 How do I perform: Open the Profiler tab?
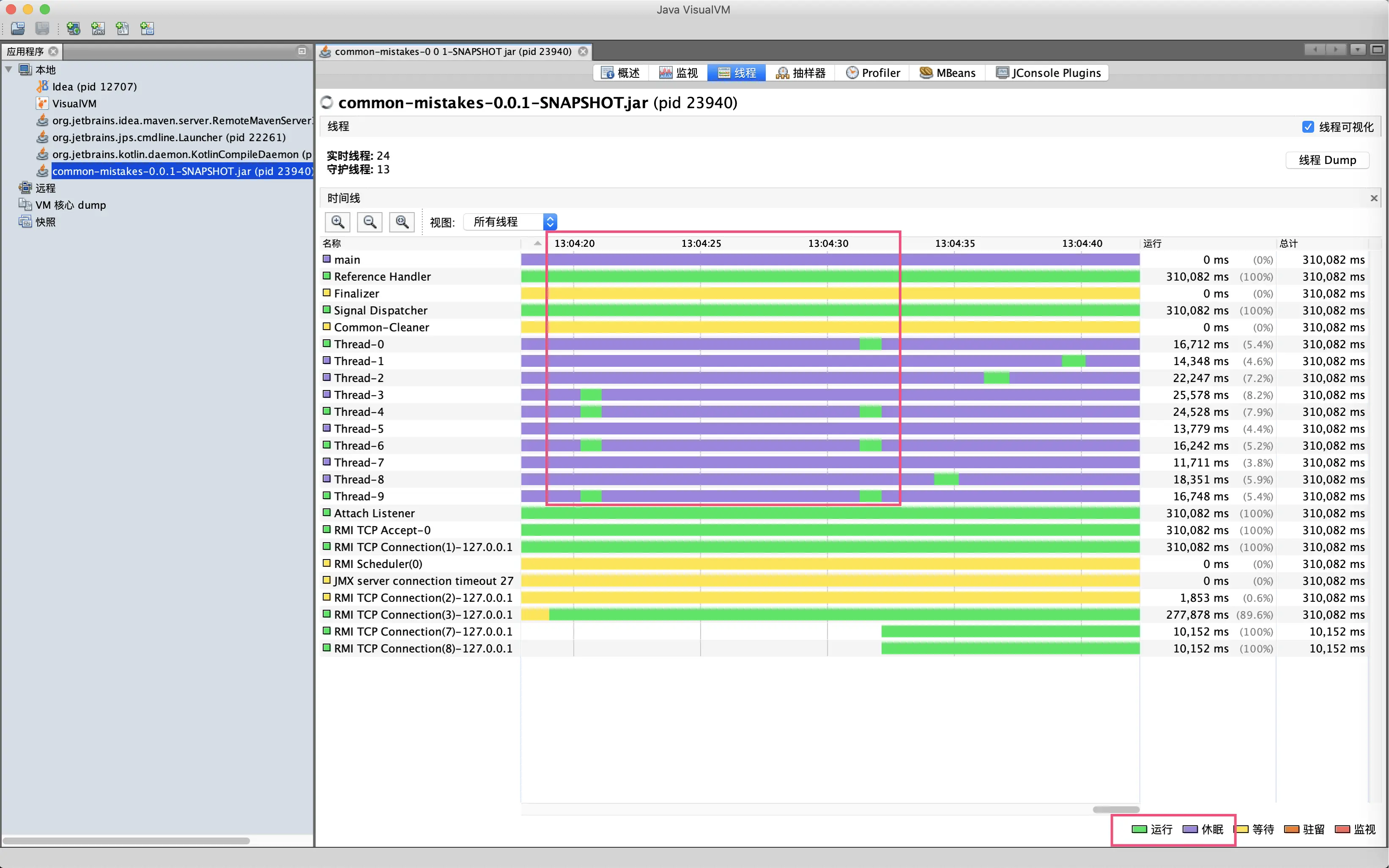(x=873, y=73)
